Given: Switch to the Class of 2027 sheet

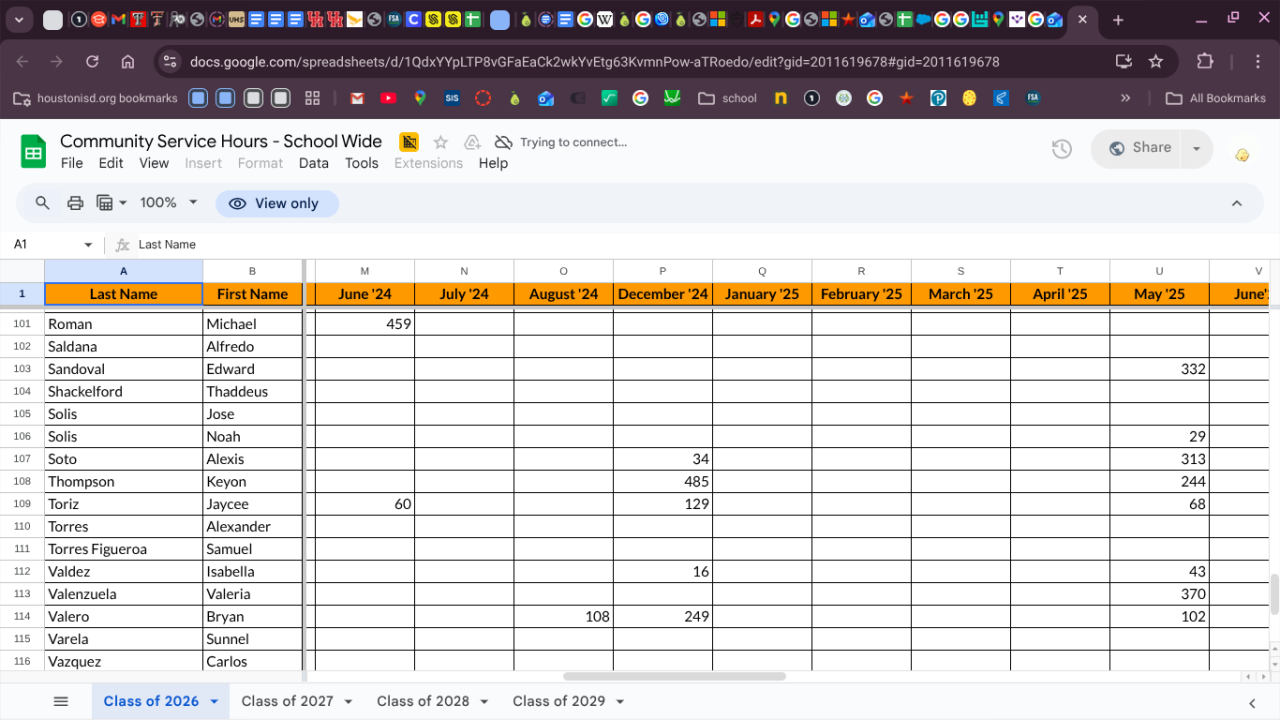Looking at the screenshot, I should (287, 701).
